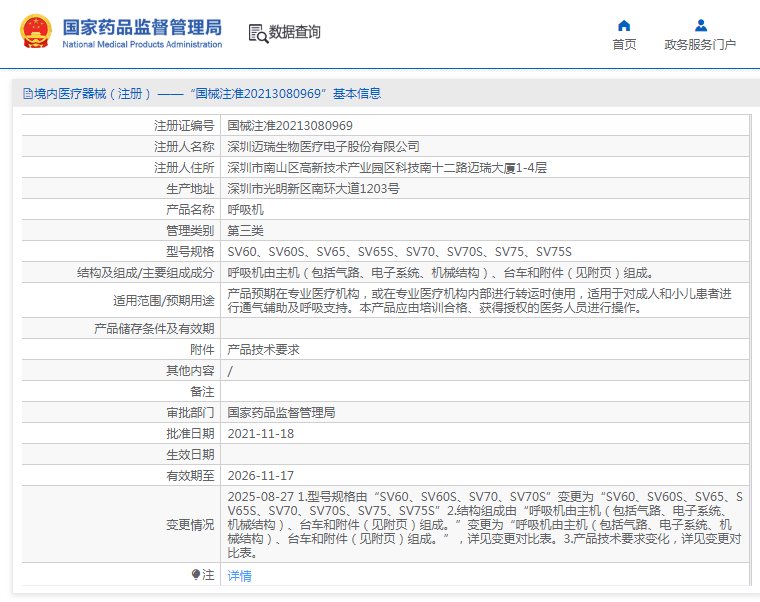Open the 数据查询 text heading

[x=295, y=32]
